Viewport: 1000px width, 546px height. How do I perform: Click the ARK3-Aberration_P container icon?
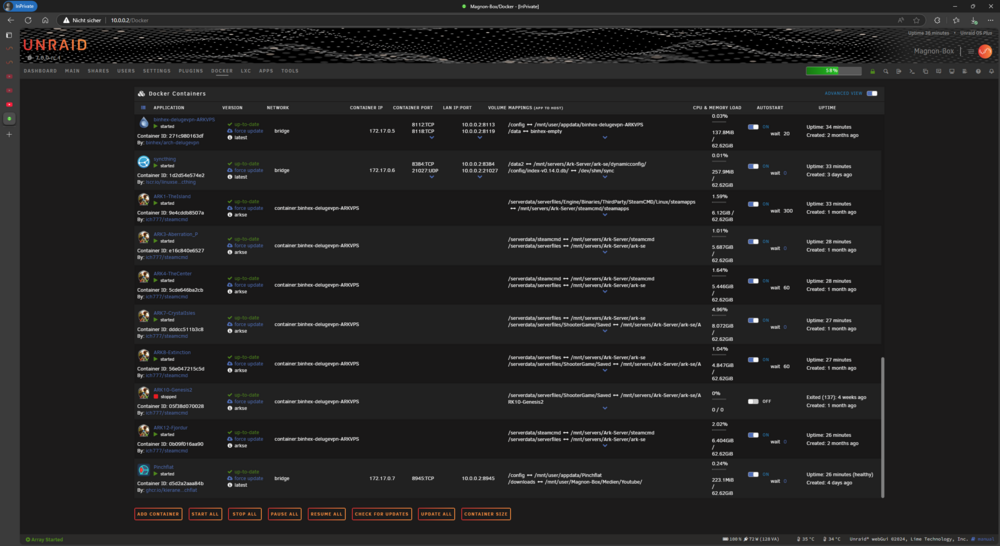143,237
